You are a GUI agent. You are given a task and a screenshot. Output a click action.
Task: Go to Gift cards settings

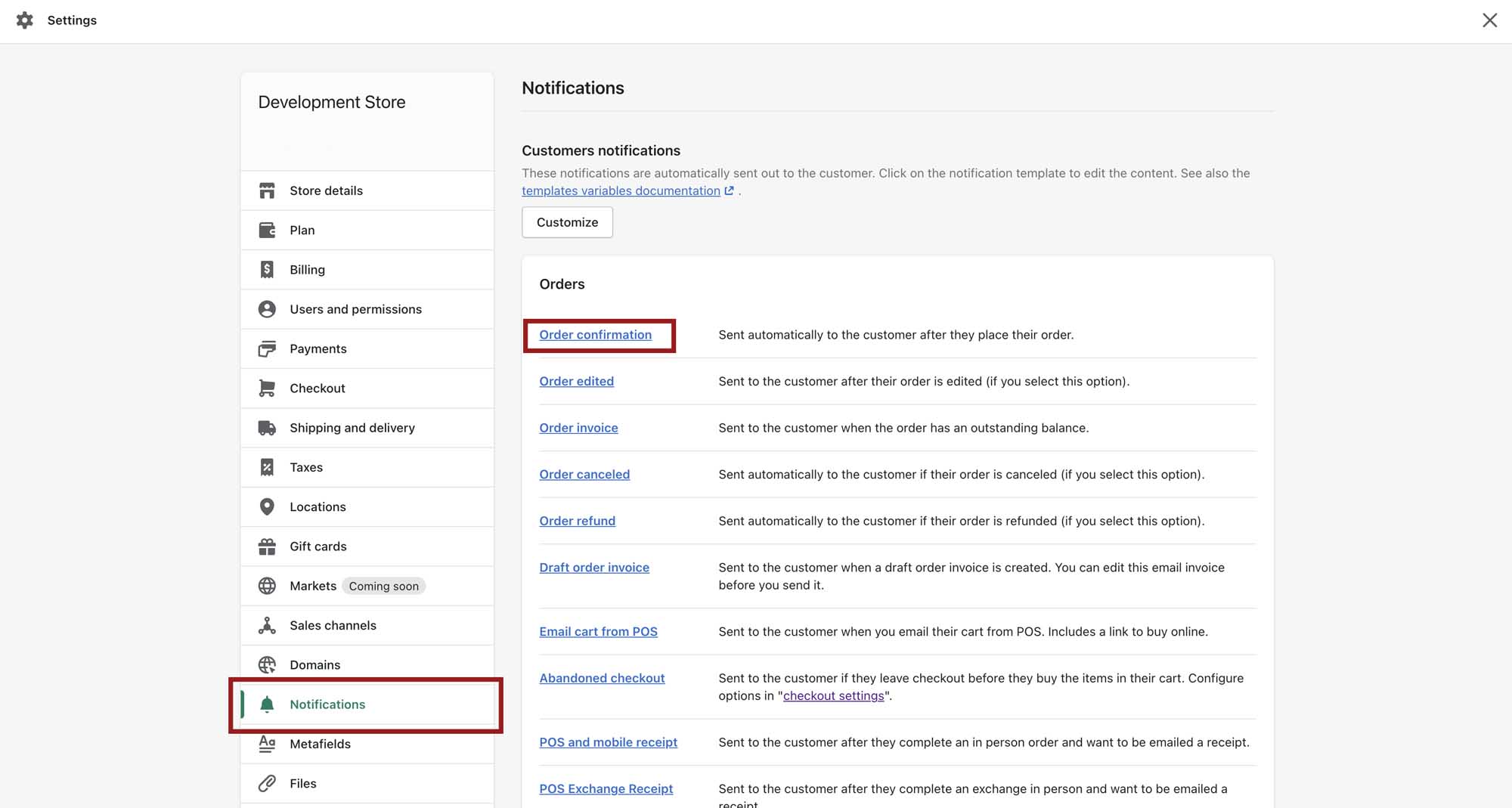click(x=367, y=546)
